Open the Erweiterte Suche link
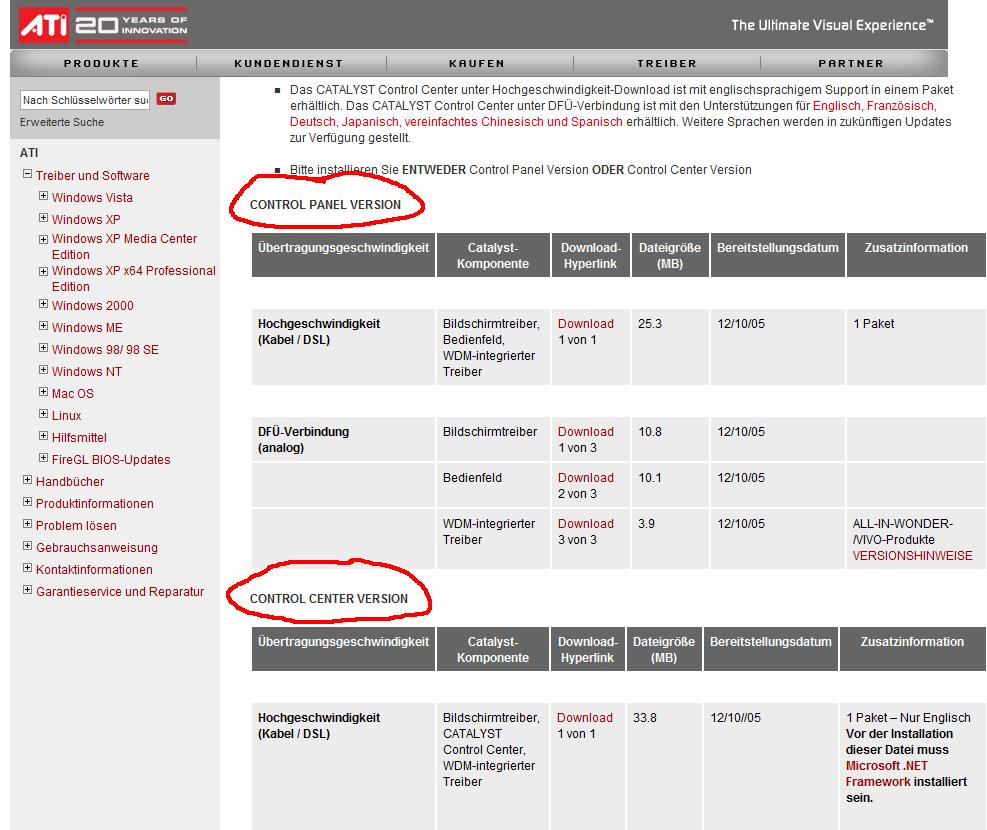 pos(62,122)
